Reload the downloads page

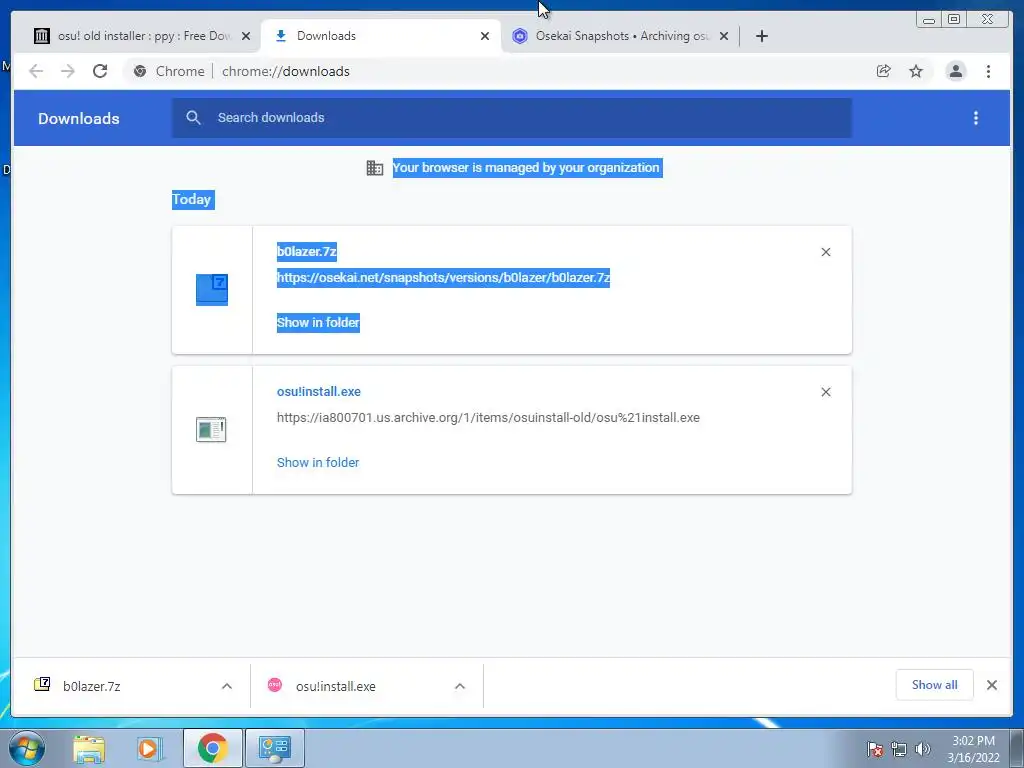(x=100, y=71)
